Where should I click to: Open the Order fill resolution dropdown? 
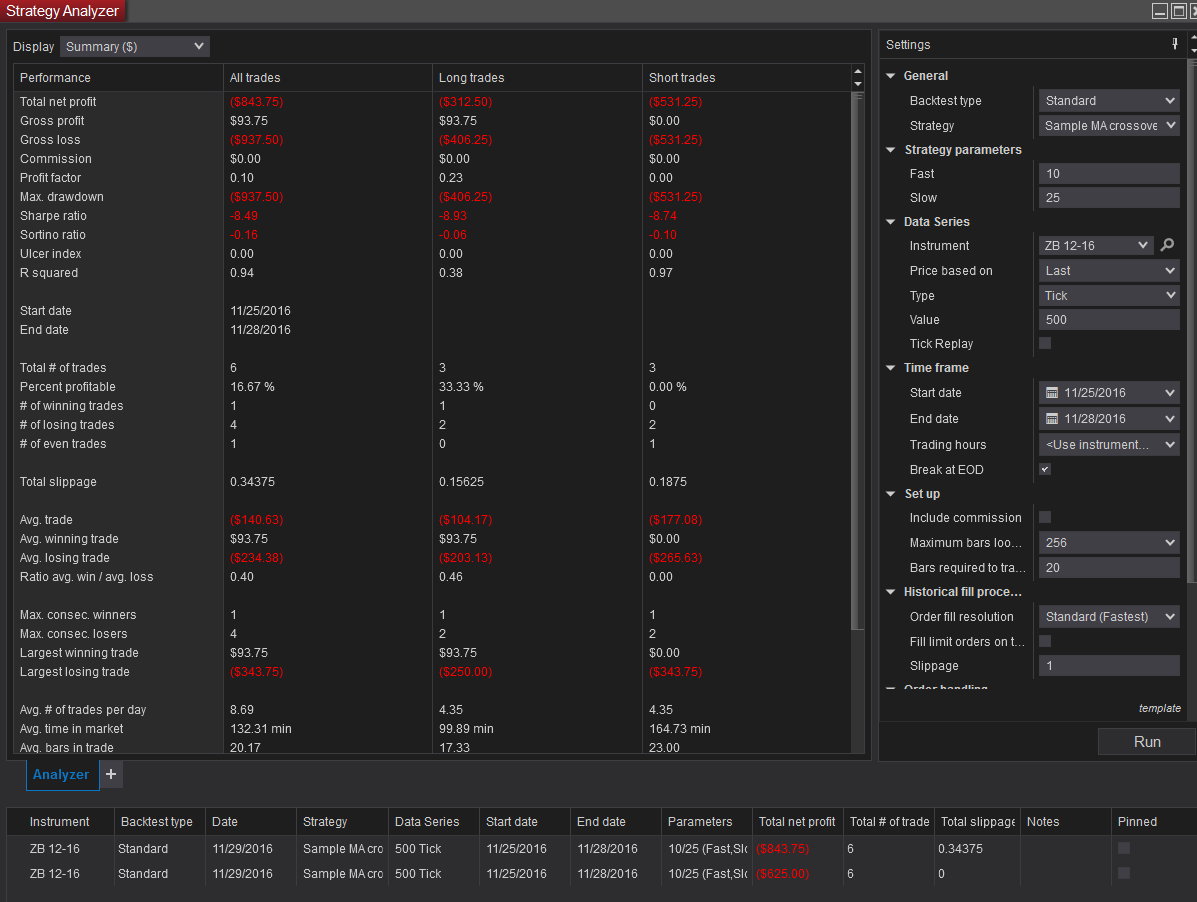click(x=1109, y=617)
